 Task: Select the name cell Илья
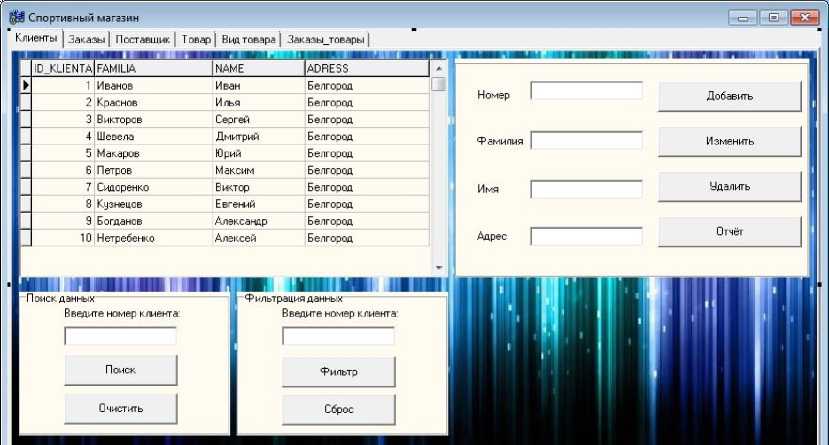[259, 103]
